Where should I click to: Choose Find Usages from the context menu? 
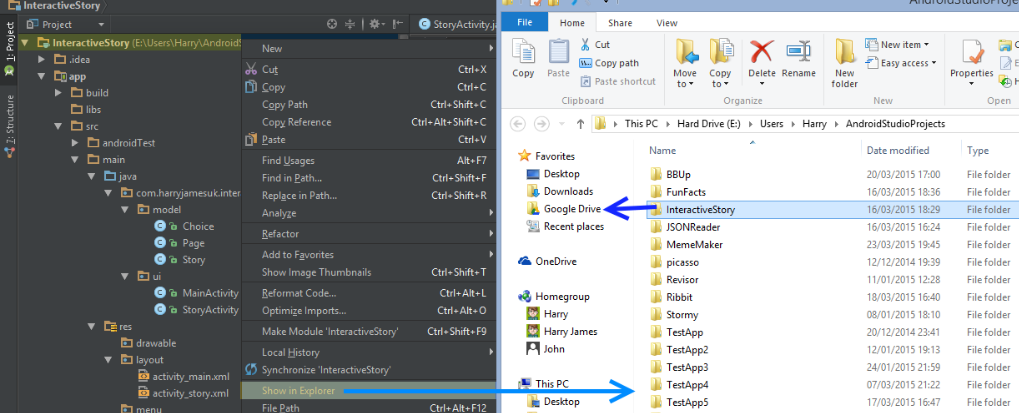coord(368,160)
